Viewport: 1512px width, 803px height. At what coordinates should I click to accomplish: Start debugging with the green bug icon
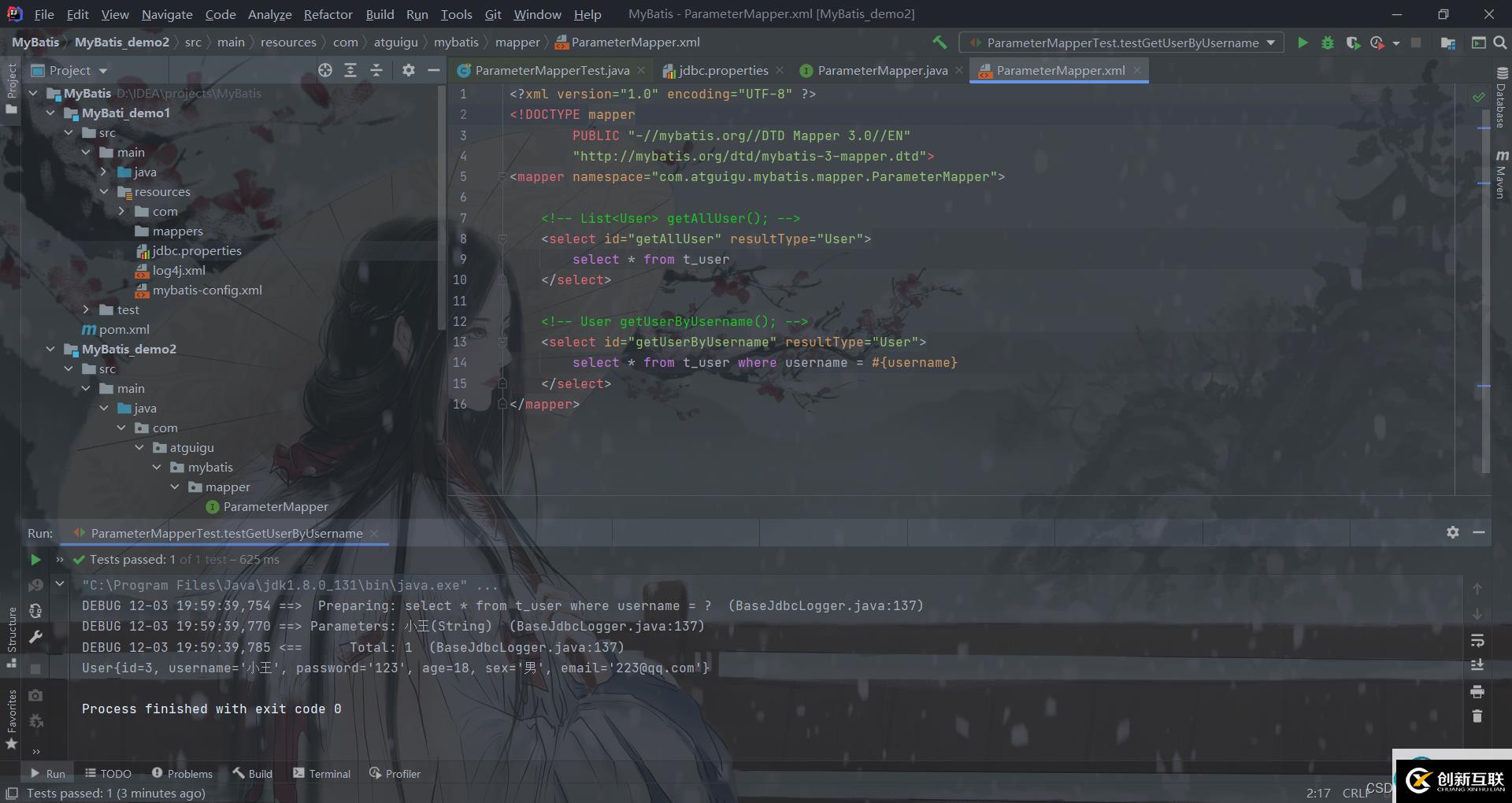(1328, 43)
